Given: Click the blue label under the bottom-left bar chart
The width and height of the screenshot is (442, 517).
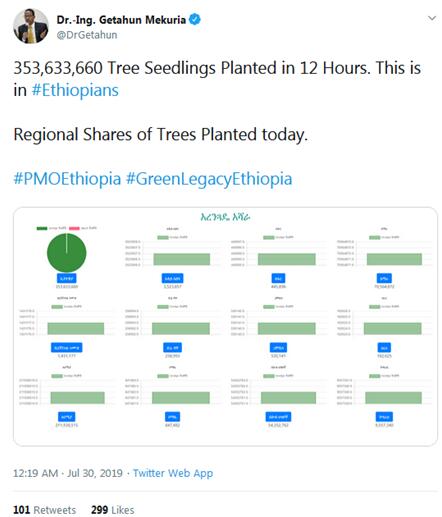Looking at the screenshot, I should coord(67,417).
